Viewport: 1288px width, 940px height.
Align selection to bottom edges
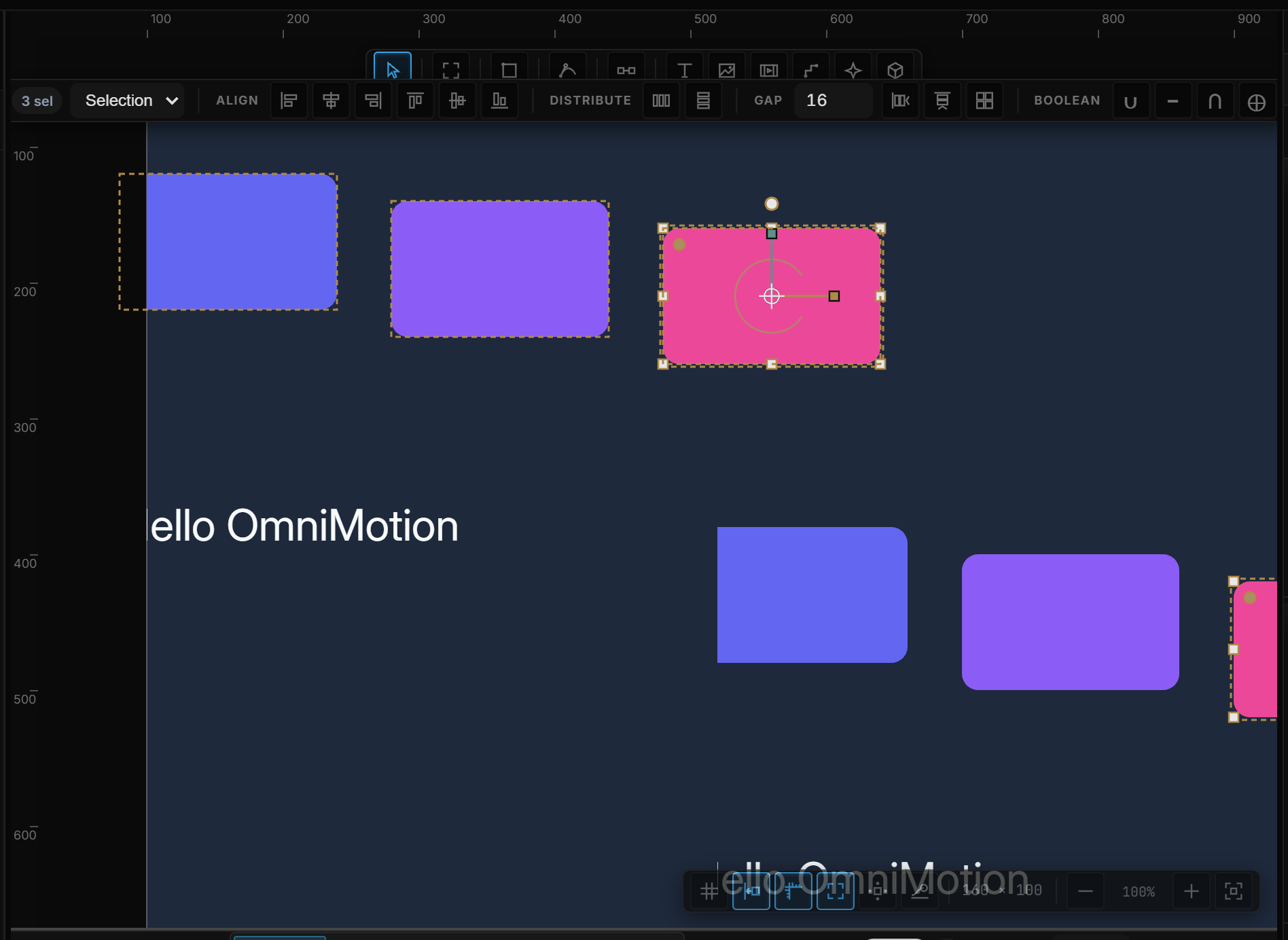pyautogui.click(x=499, y=101)
